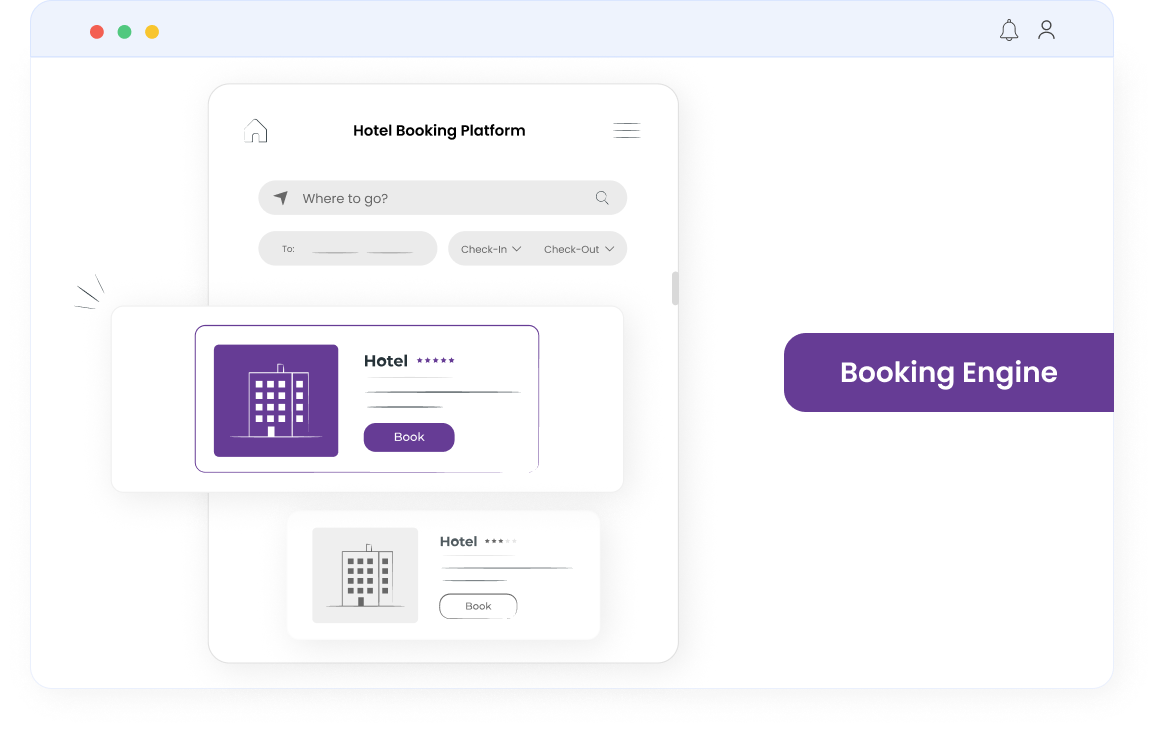Open notifications via the bell icon
Viewport: 1157px width, 732px height.
coord(1009,30)
